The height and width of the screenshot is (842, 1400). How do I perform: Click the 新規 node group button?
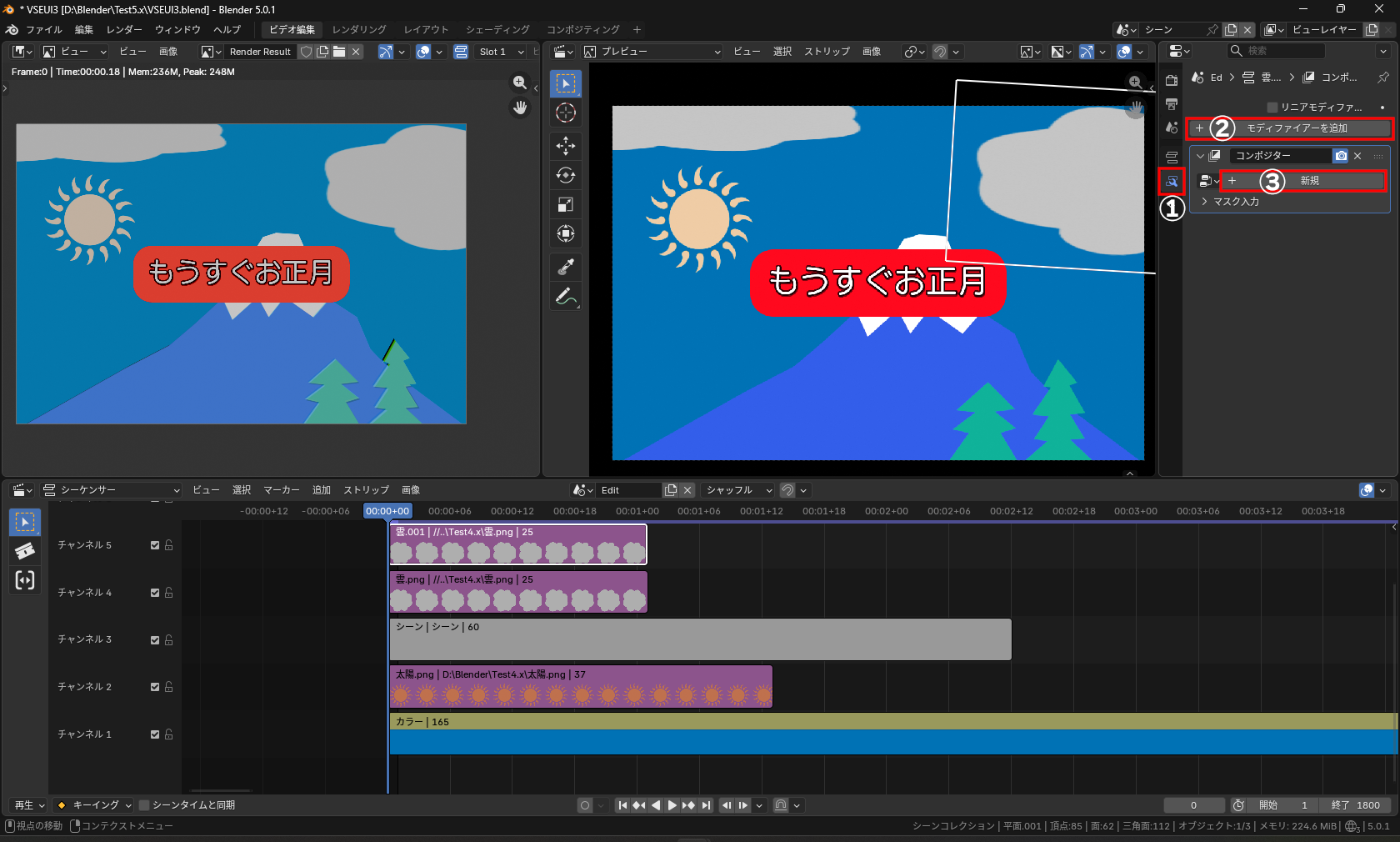1303,181
